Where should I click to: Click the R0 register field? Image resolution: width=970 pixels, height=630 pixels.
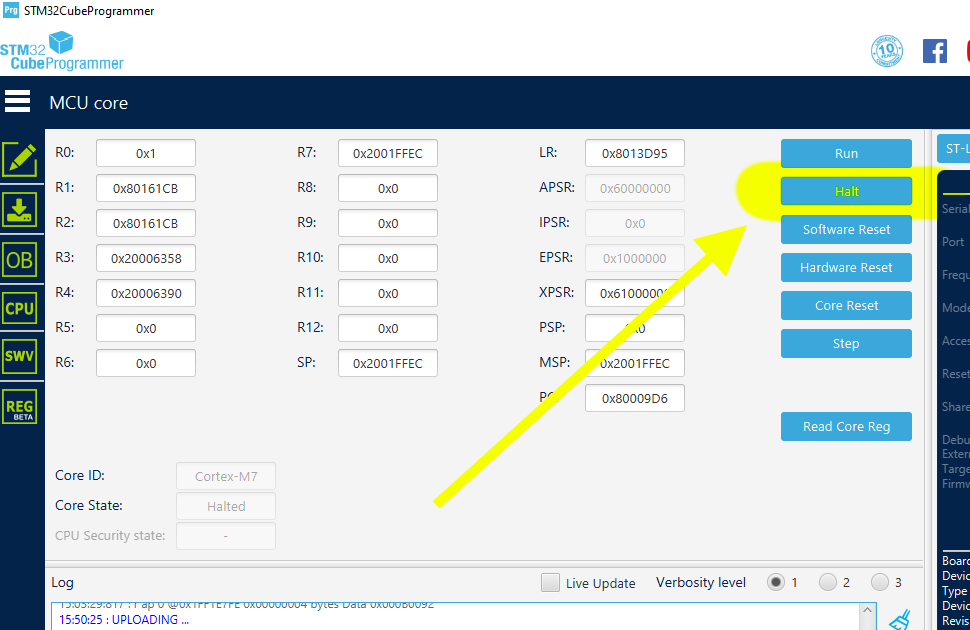click(146, 153)
